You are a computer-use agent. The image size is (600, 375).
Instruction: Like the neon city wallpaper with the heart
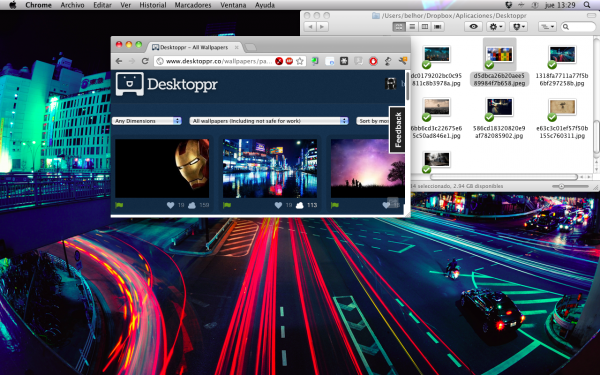279,205
